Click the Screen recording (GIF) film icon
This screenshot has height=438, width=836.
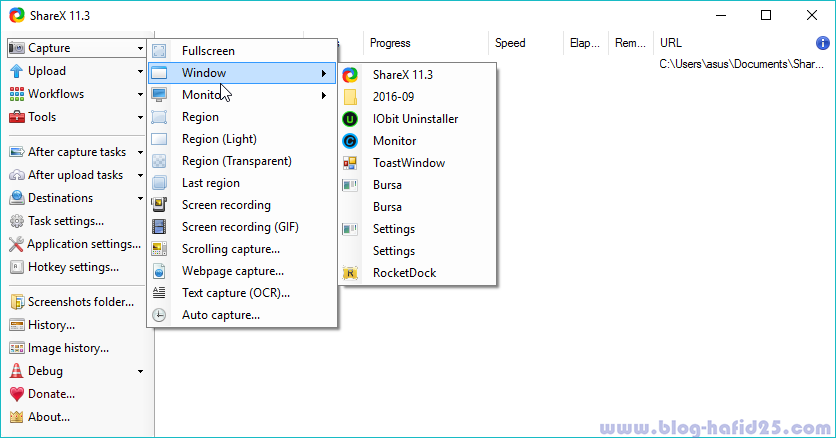pos(159,227)
